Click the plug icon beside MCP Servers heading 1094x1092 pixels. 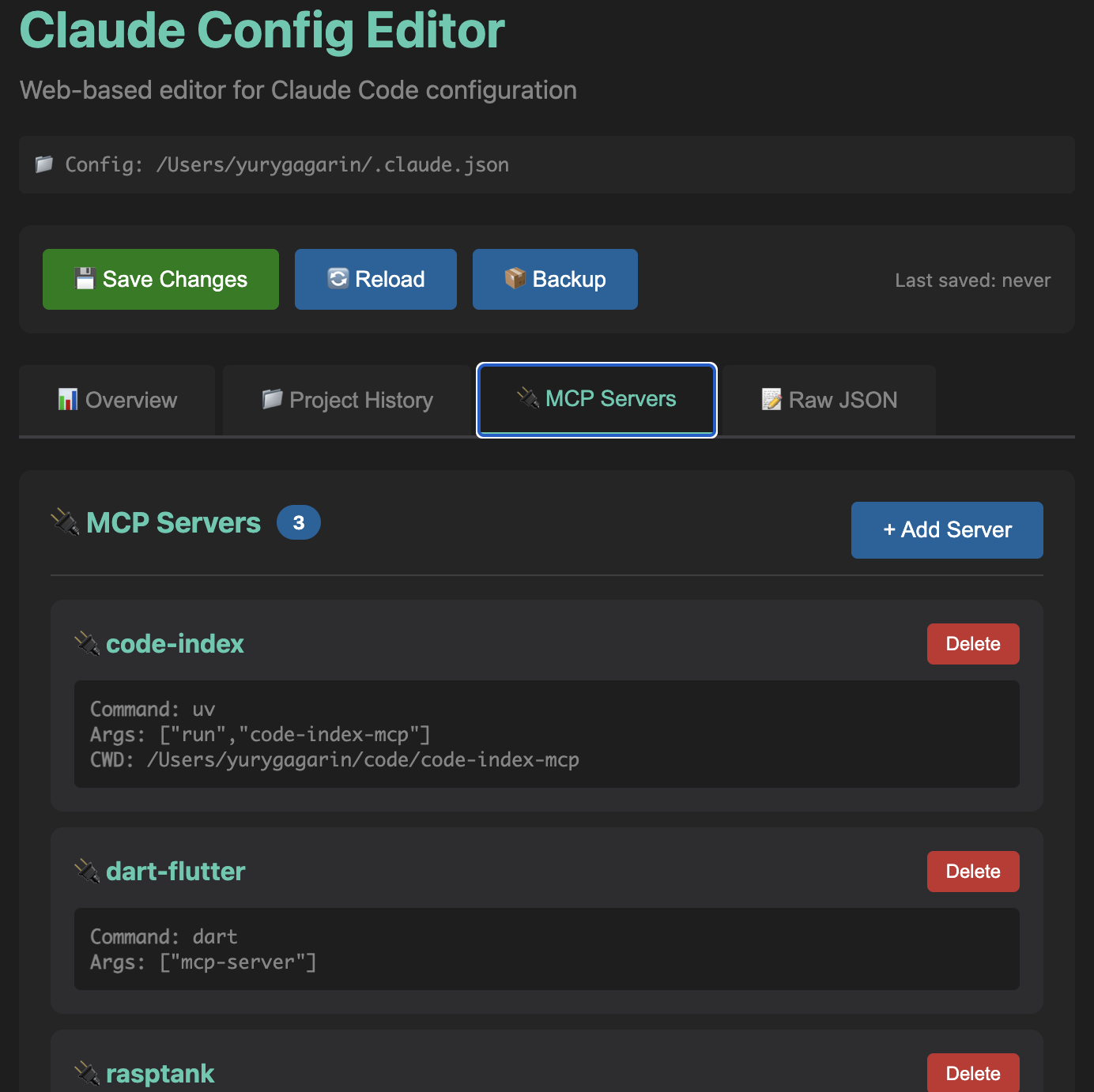click(x=65, y=522)
